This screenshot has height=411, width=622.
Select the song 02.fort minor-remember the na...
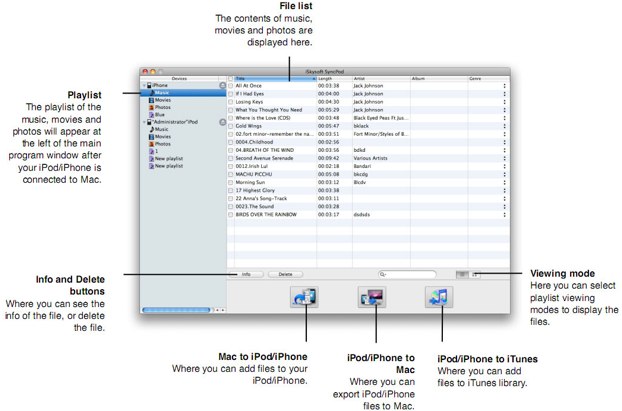pos(275,134)
